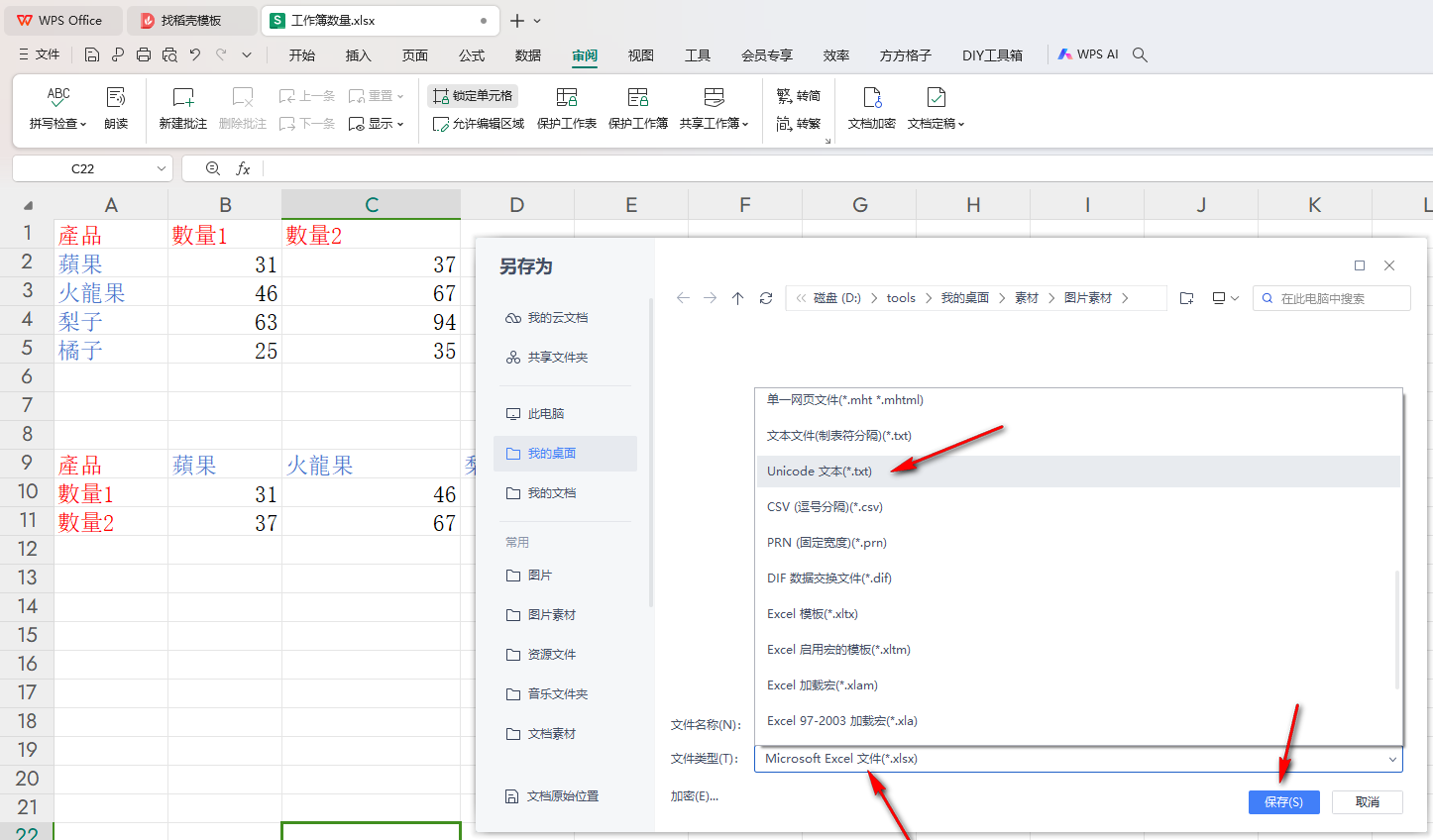Switch to 方方格子 ribbon tab
1433x840 pixels.
906,55
